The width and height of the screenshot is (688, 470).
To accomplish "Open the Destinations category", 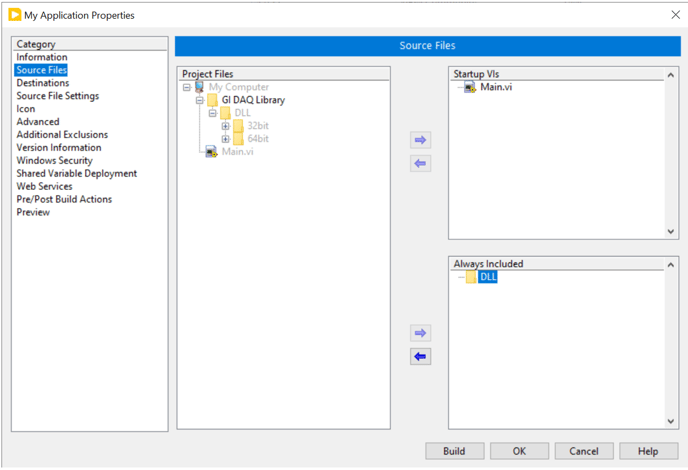I will click(x=43, y=83).
